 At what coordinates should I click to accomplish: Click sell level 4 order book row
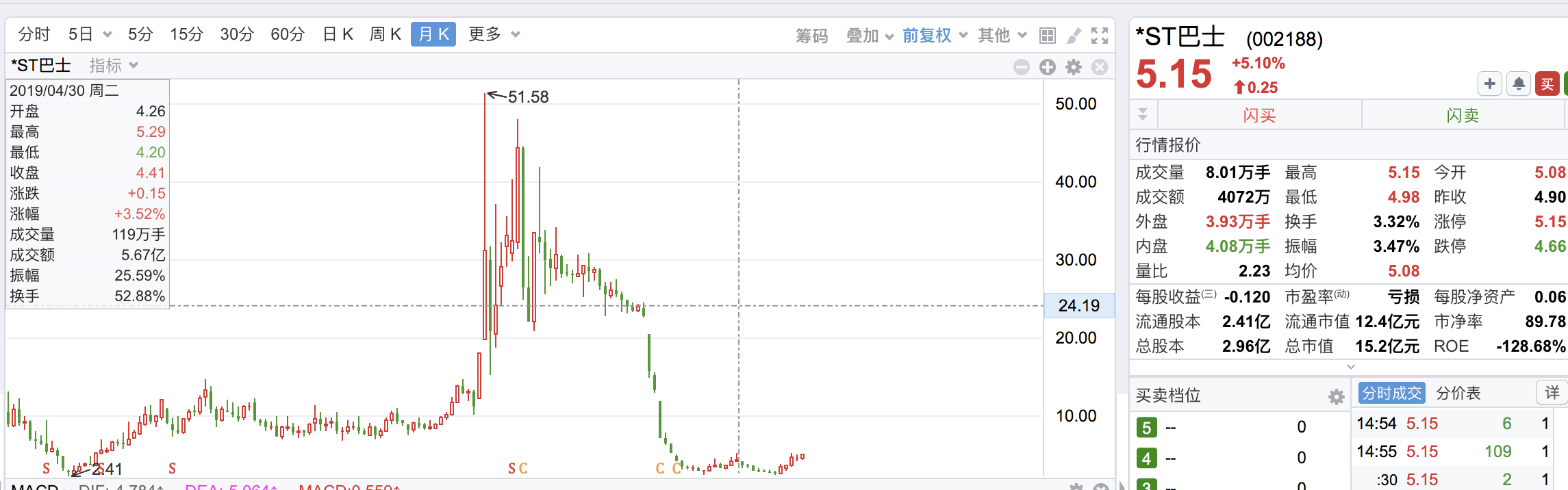pos(1239,458)
